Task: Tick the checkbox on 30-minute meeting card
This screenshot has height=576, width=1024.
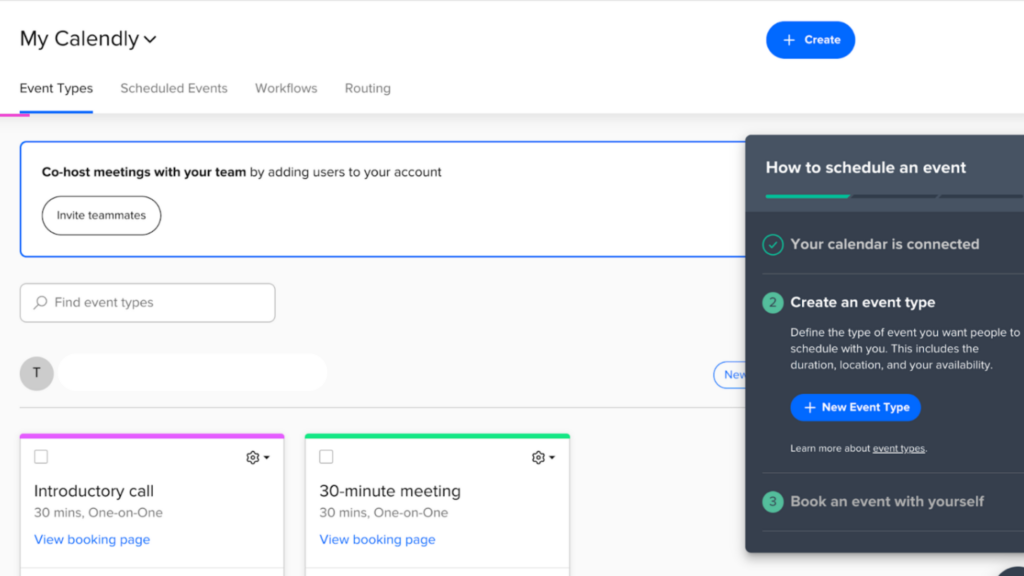Action: tap(325, 456)
